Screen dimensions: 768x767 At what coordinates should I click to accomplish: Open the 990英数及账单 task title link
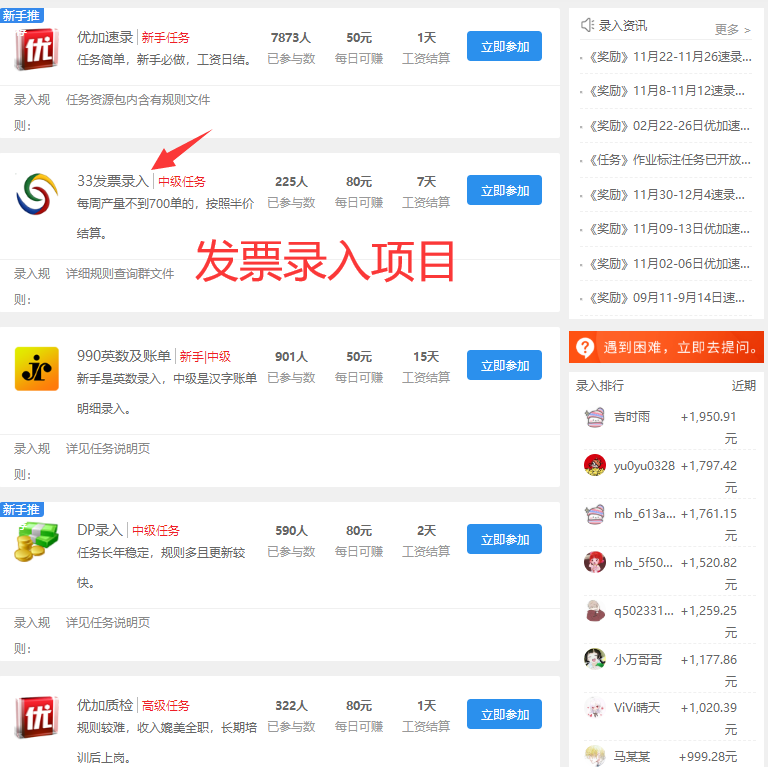point(123,356)
